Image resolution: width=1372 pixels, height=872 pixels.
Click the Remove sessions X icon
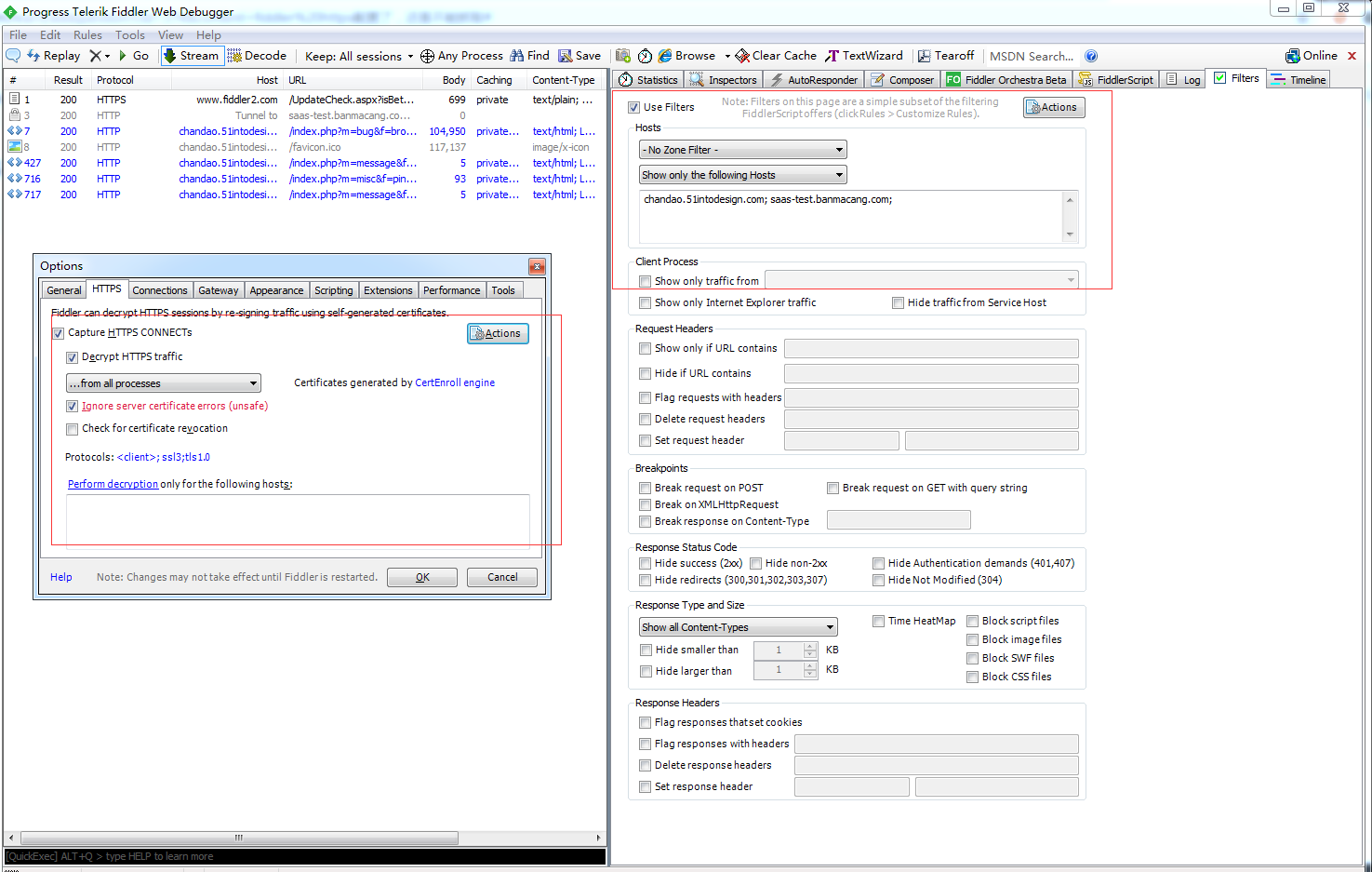coord(95,56)
